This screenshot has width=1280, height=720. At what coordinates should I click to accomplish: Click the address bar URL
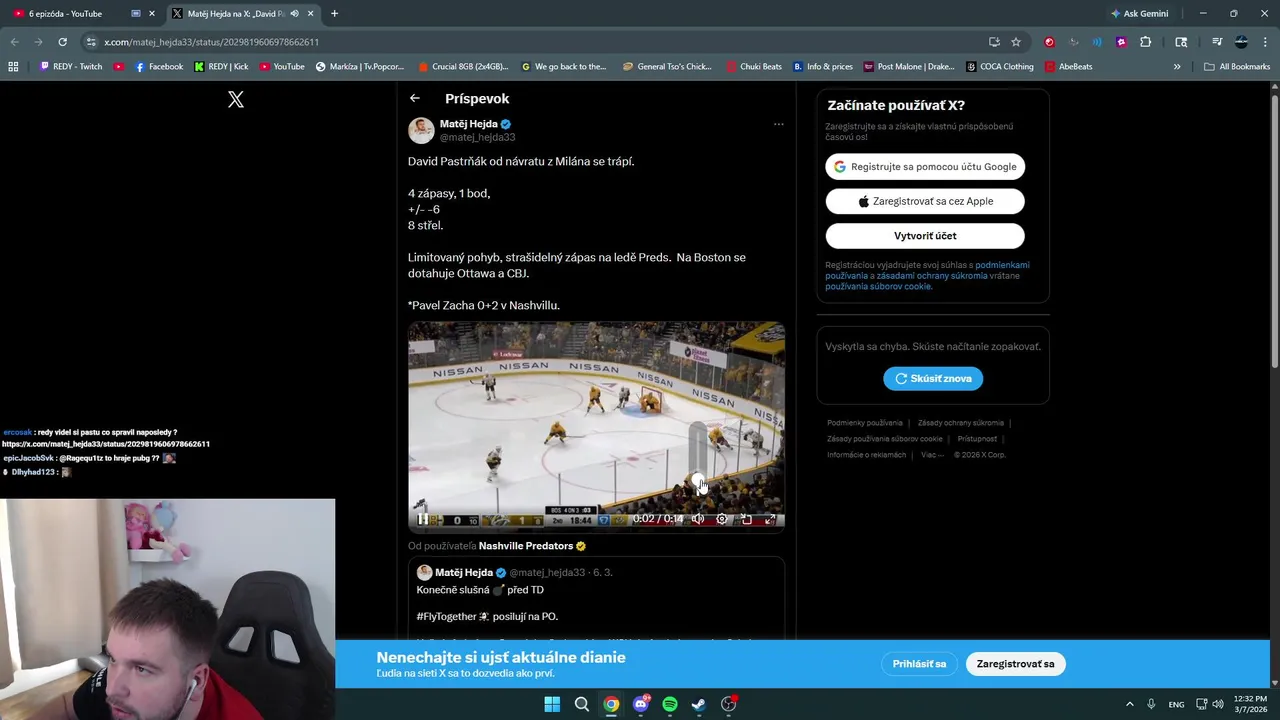(211, 42)
